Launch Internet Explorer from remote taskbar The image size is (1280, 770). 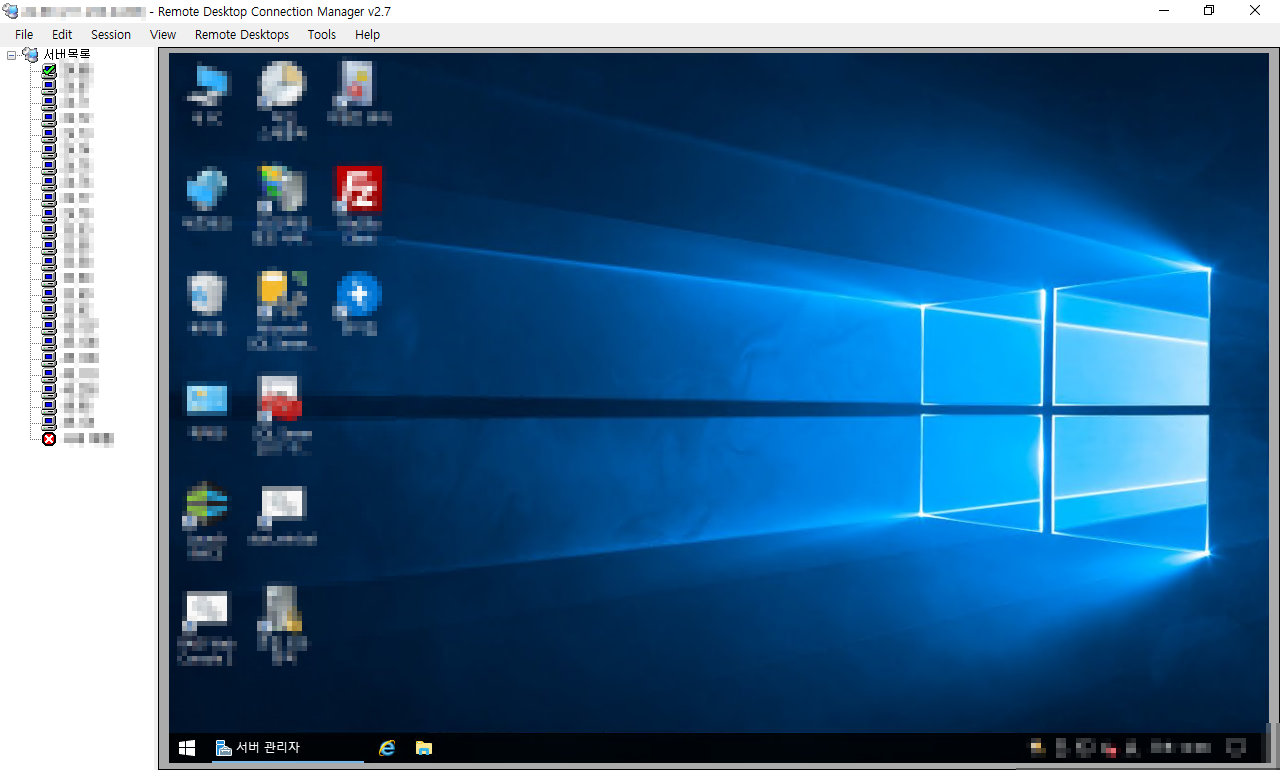click(x=387, y=748)
